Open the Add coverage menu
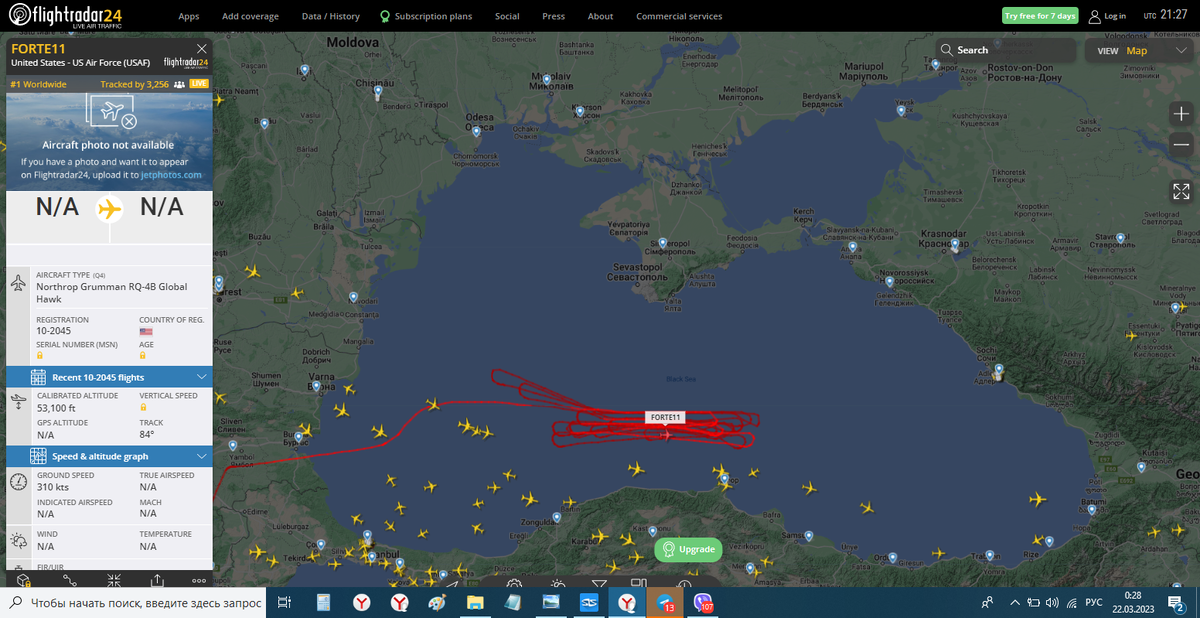The image size is (1200, 618). coord(250,16)
